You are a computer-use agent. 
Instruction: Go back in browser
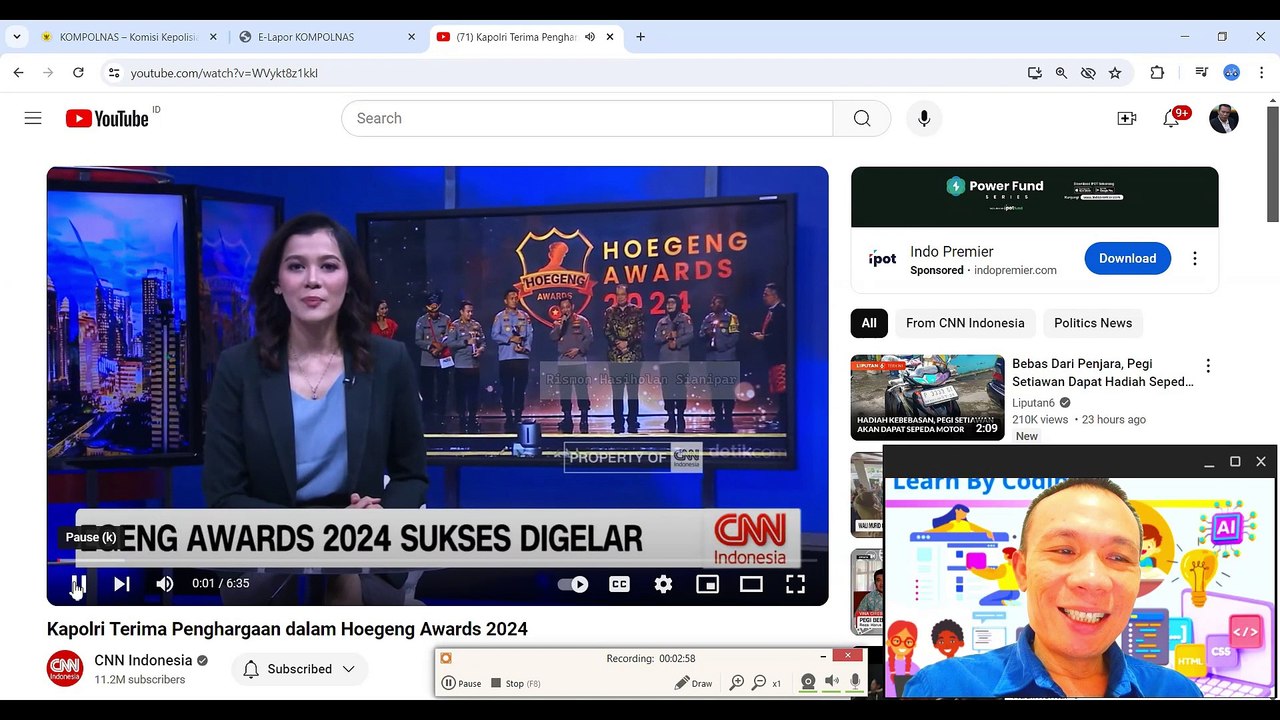[x=18, y=73]
